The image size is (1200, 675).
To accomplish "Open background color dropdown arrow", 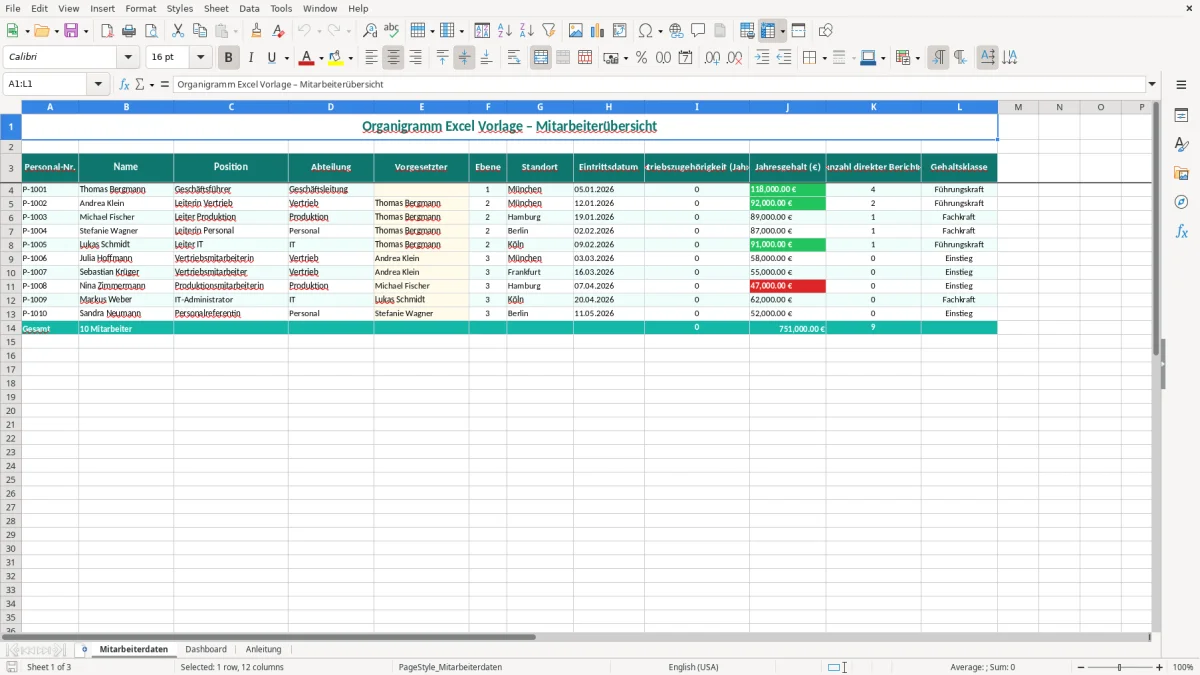I will pyautogui.click(x=350, y=58).
